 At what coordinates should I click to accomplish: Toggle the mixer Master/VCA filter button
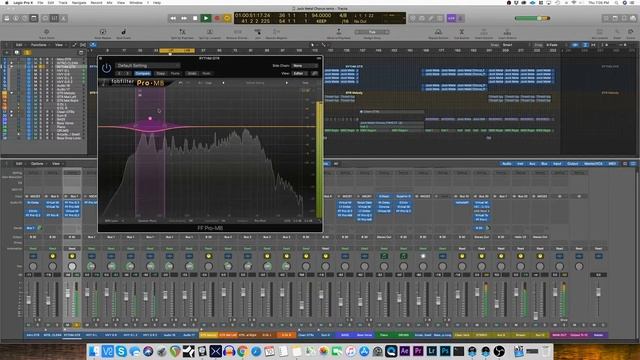coord(593,164)
